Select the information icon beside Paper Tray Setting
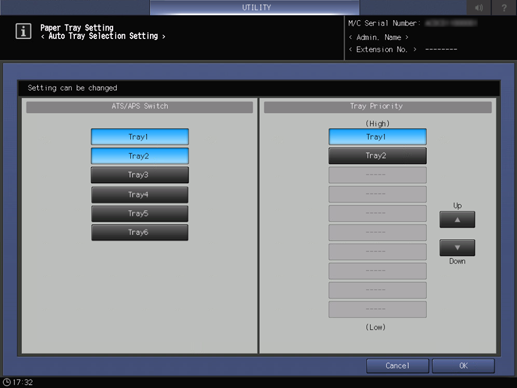Screen dimensions: 517x388 click(x=23, y=32)
